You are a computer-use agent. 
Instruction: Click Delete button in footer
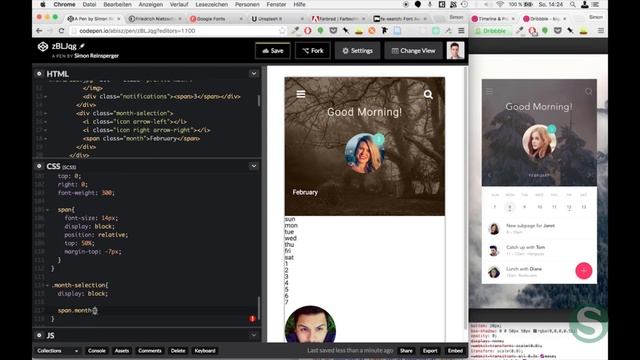(178, 351)
